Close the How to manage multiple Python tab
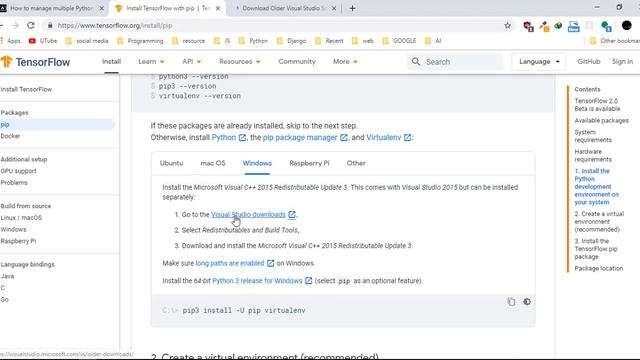 102,8
